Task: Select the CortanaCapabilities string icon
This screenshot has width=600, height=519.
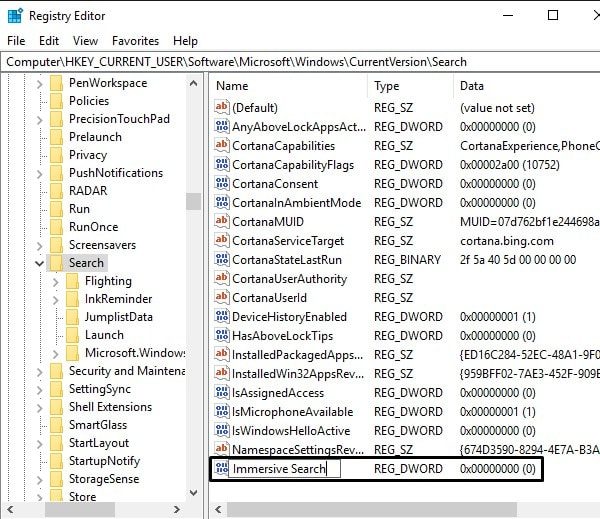Action: pos(222,145)
